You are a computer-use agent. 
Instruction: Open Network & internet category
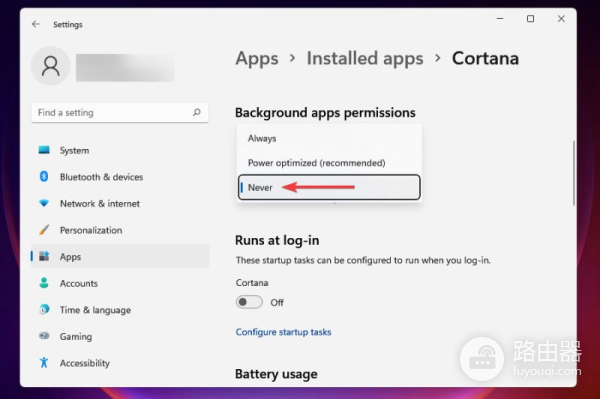coord(120,204)
